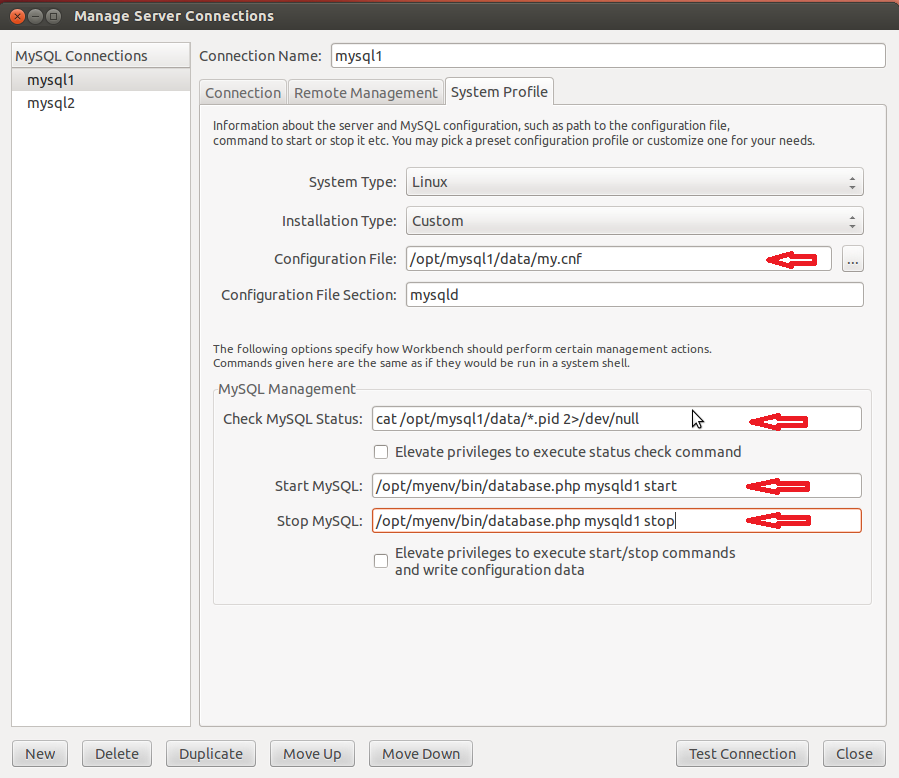Duplicate the selected connection
The width and height of the screenshot is (899, 778).
(211, 754)
